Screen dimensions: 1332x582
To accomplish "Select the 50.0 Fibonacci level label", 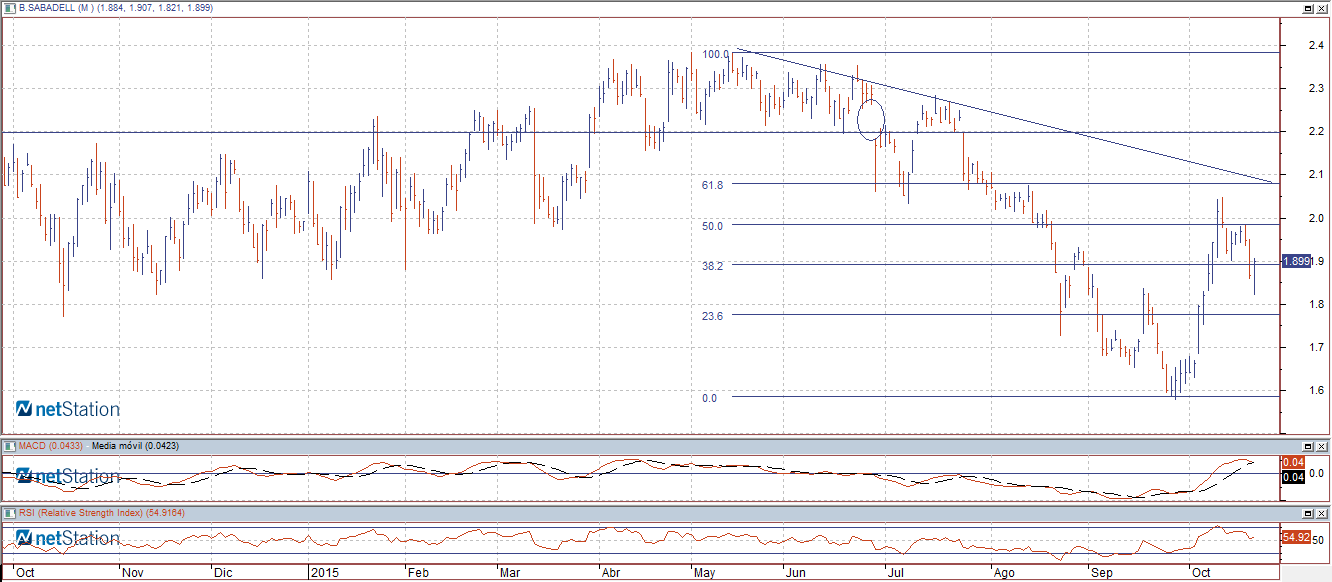I will (712, 226).
